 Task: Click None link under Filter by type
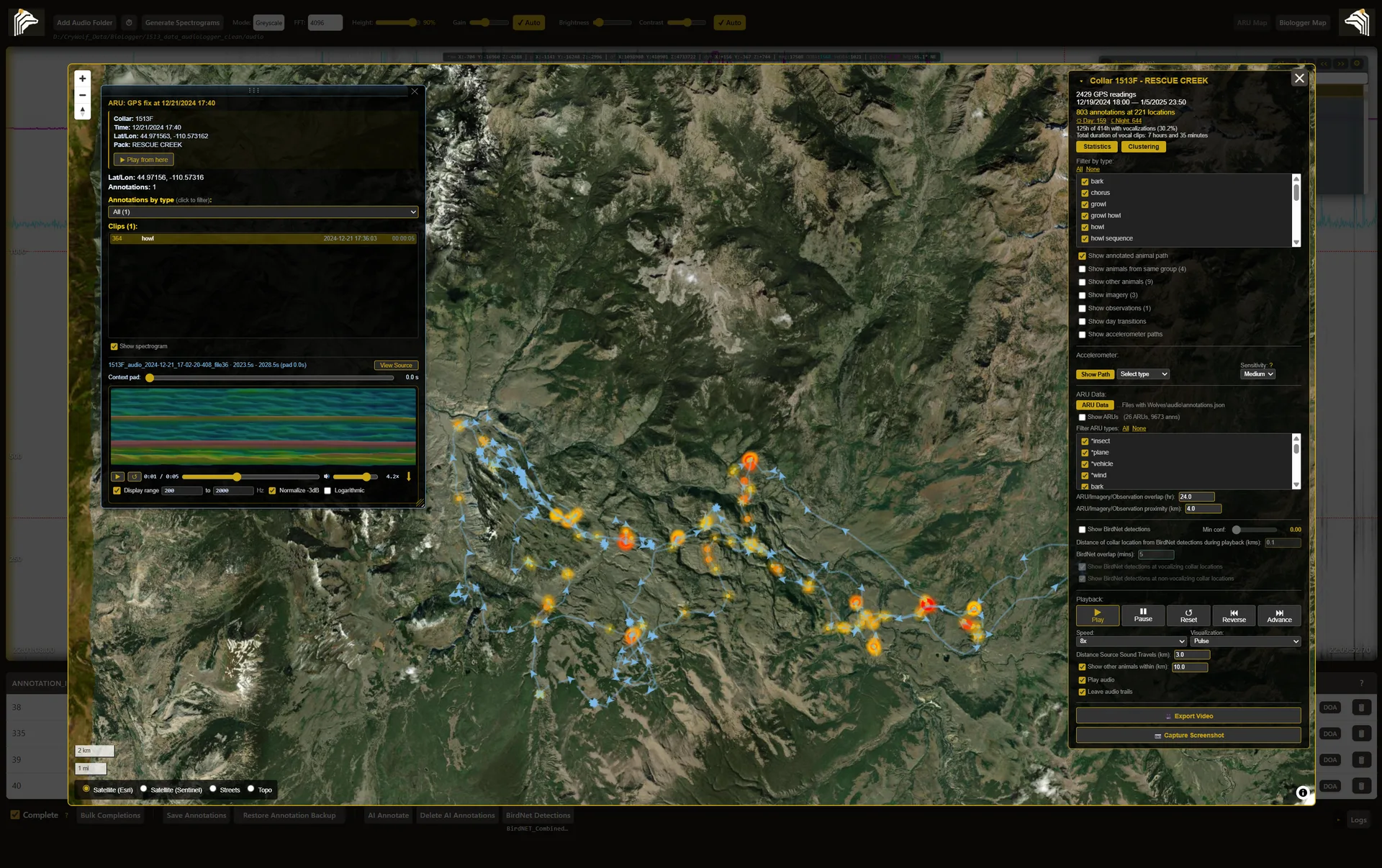click(x=1093, y=169)
